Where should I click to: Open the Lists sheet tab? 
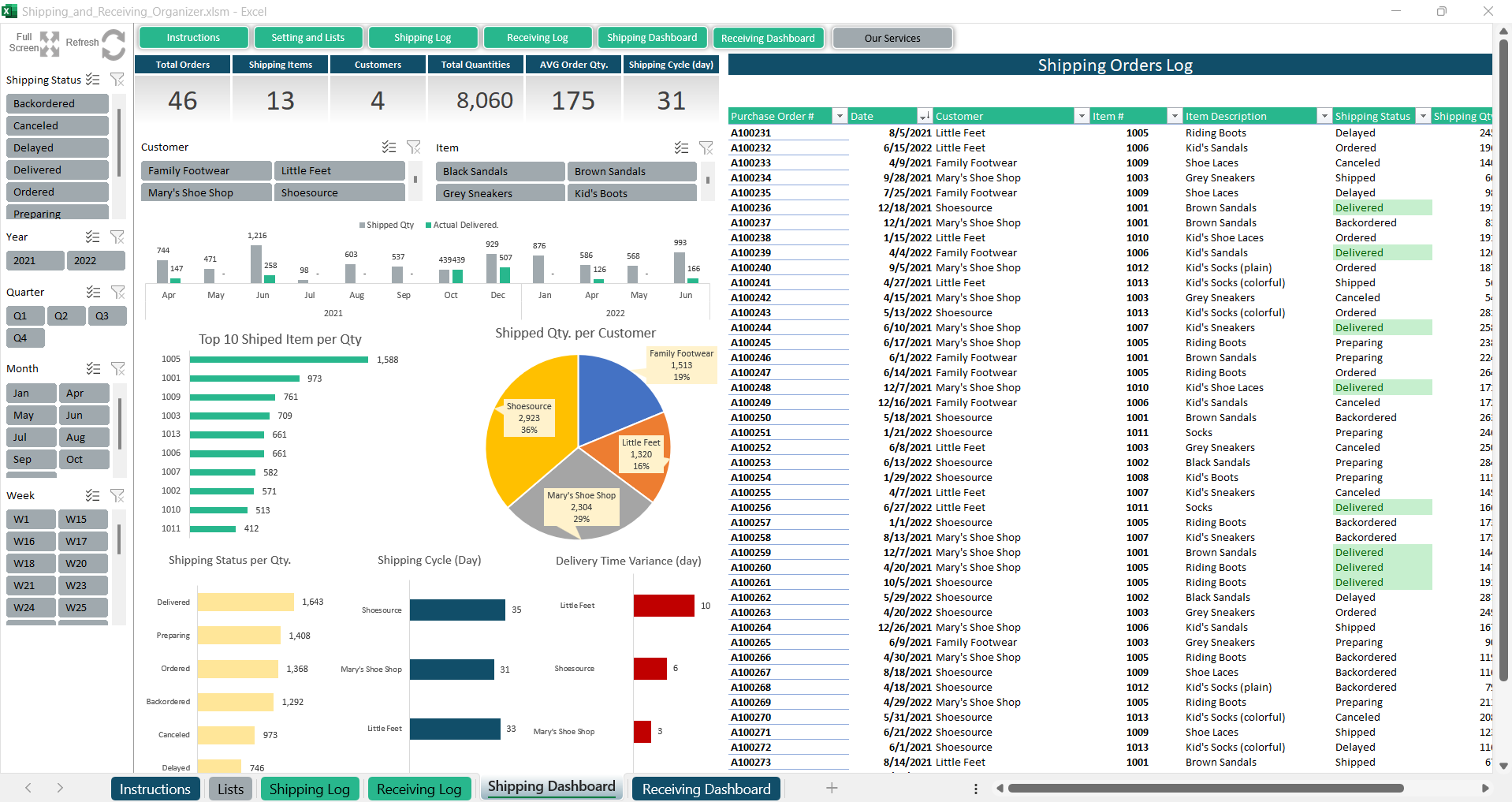click(230, 789)
